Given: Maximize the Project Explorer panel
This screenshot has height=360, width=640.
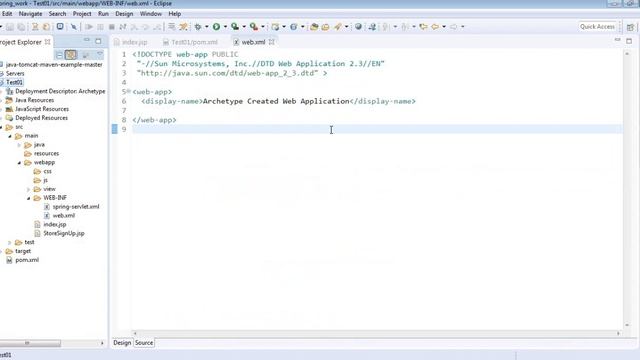Looking at the screenshot, I should 98,41.
